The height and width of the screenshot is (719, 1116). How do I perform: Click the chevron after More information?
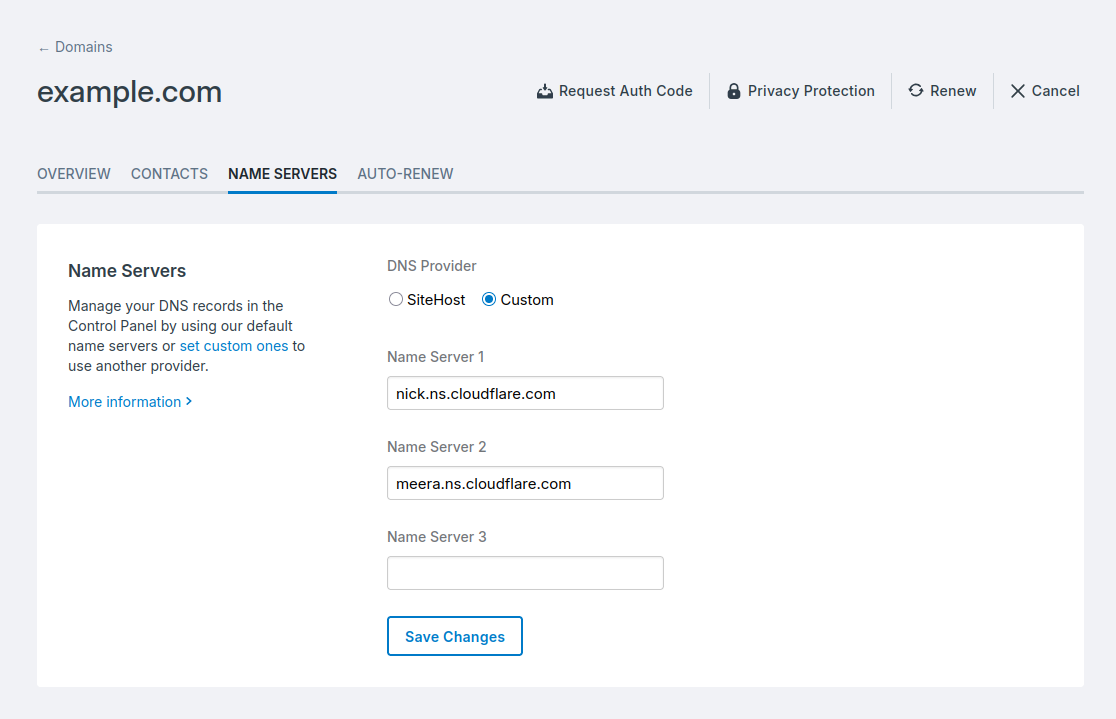(x=187, y=401)
